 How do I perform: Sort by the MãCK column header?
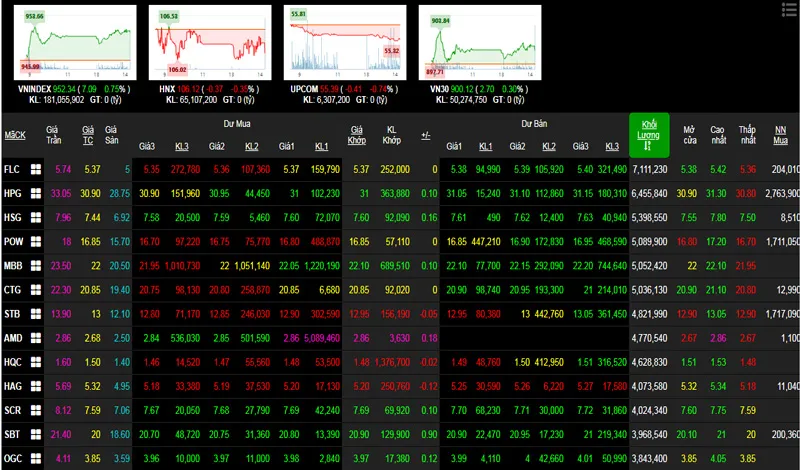[15, 135]
